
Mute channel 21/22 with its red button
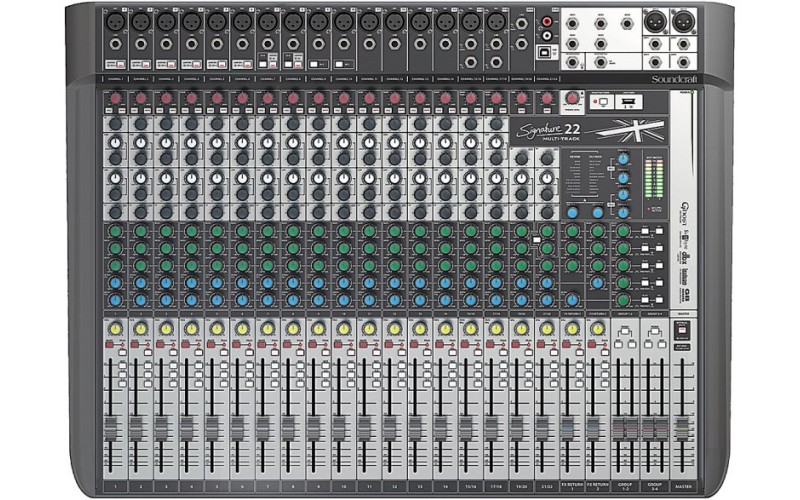click(540, 345)
